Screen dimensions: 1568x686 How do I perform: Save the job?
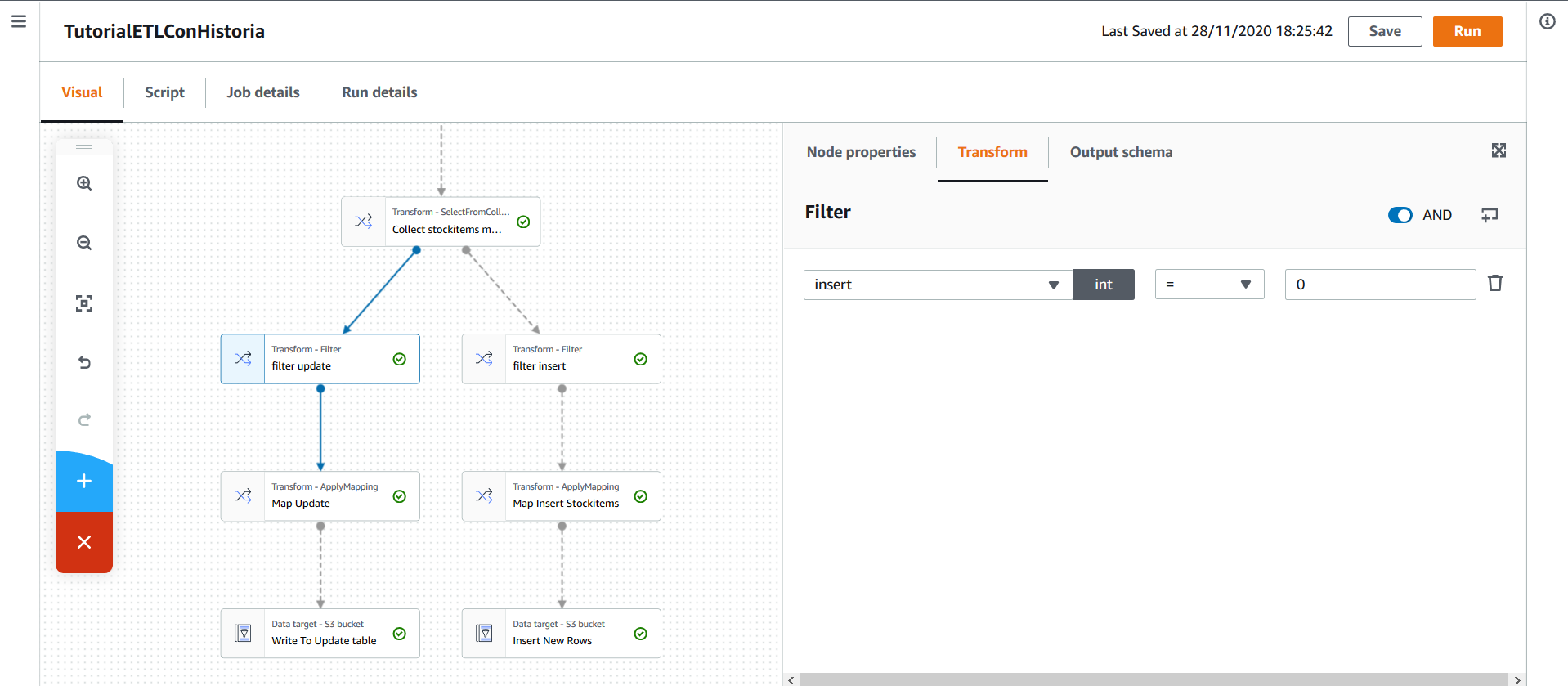(x=1385, y=31)
